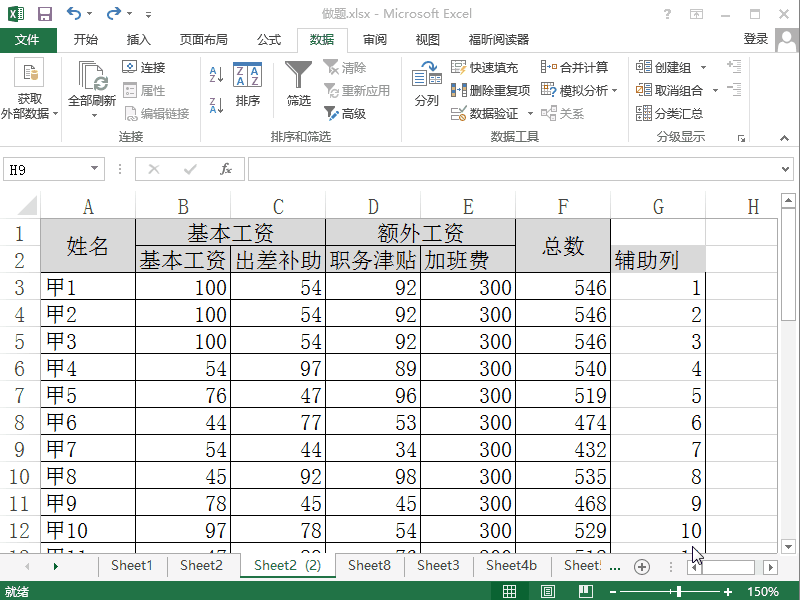Switch to the 公式 ribbon tab
Viewport: 800px width, 600px height.
[268, 40]
